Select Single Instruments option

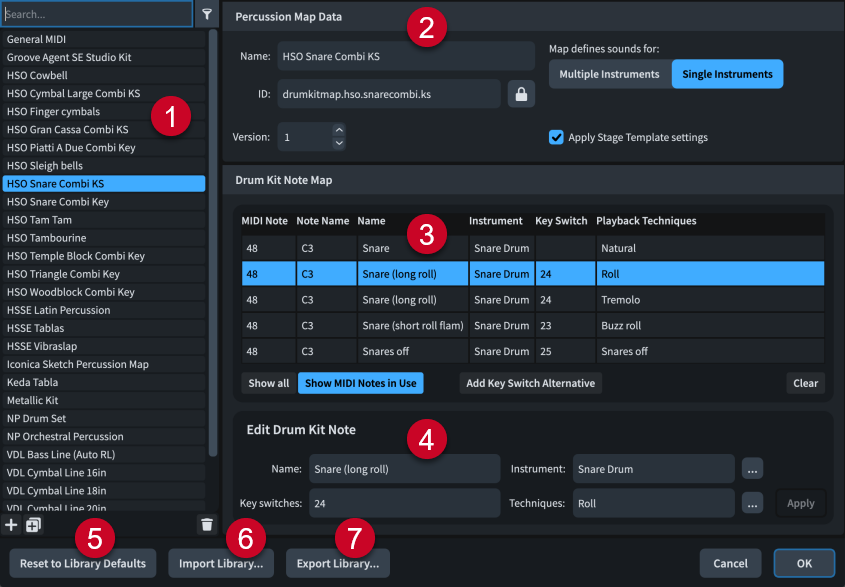(x=728, y=74)
